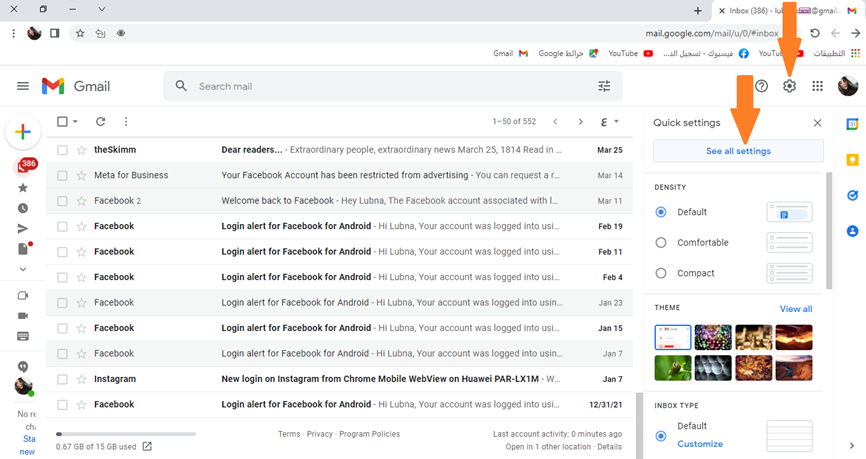Screen dimensions: 866x459
Task: Open the Google apps grid icon
Action: 817,86
